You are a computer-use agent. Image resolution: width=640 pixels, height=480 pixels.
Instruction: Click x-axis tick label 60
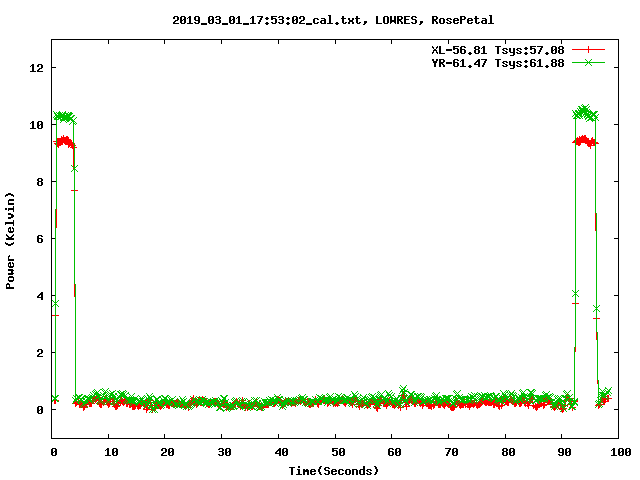coord(394,452)
